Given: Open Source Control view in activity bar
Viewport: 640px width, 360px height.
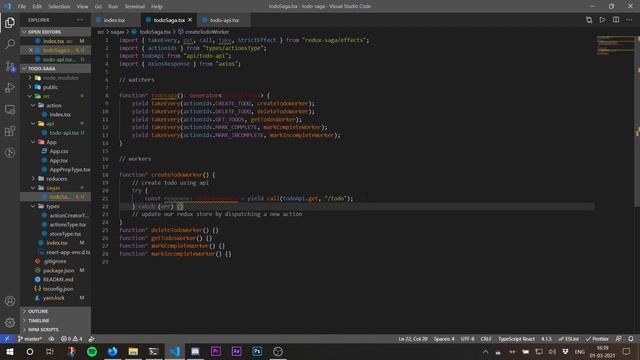Looking at the screenshot, I should 10,66.
